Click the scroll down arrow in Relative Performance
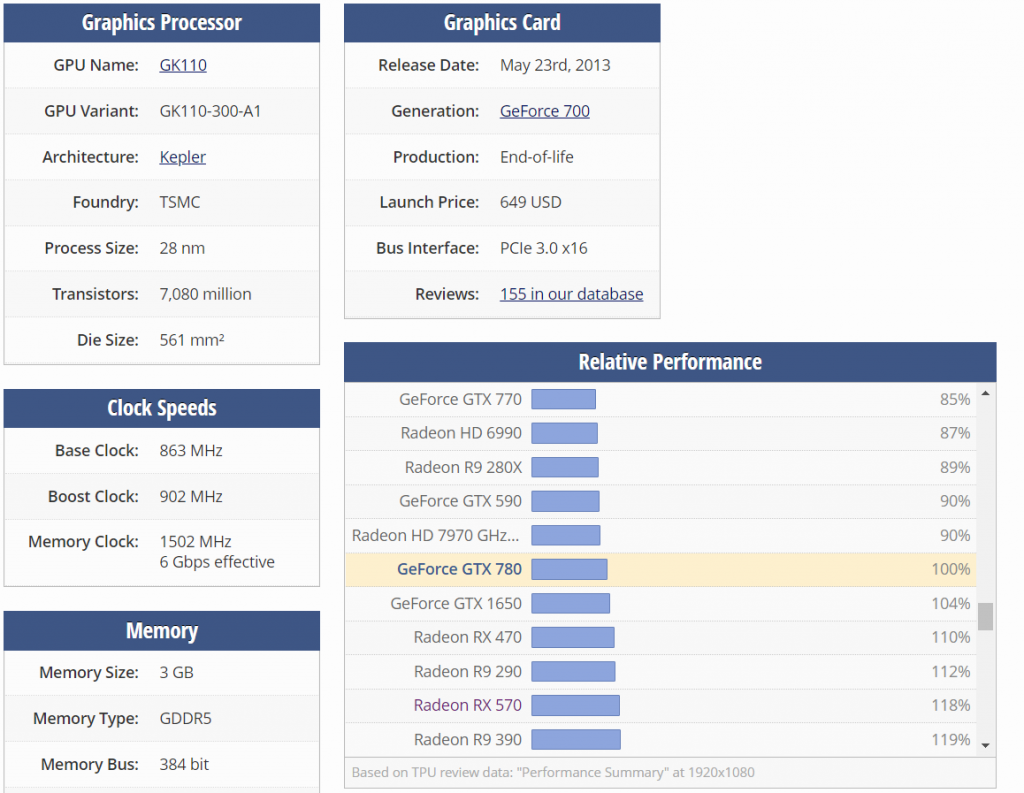The width and height of the screenshot is (1024, 793). click(x=985, y=744)
